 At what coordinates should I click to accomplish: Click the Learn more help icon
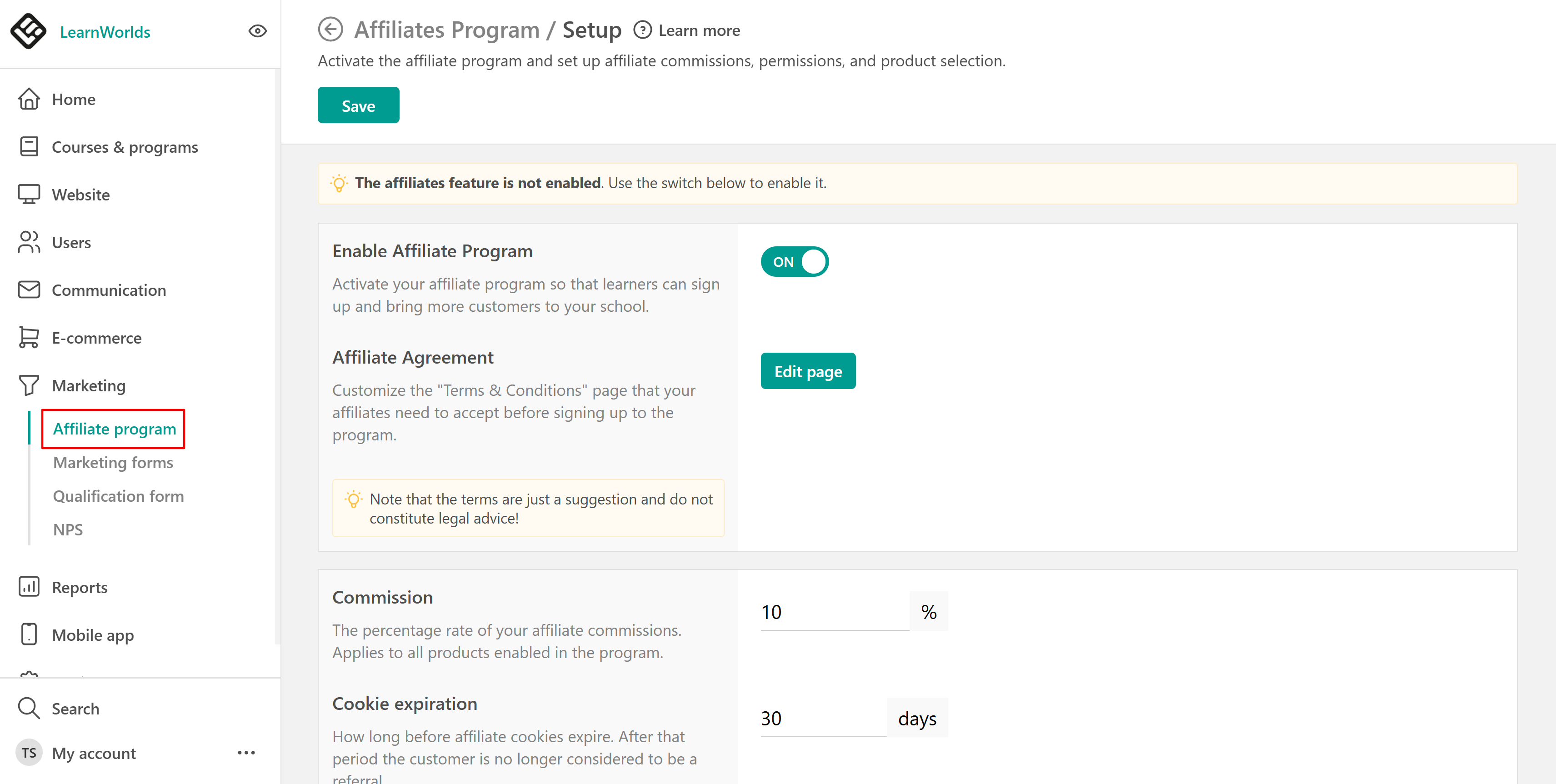642,30
